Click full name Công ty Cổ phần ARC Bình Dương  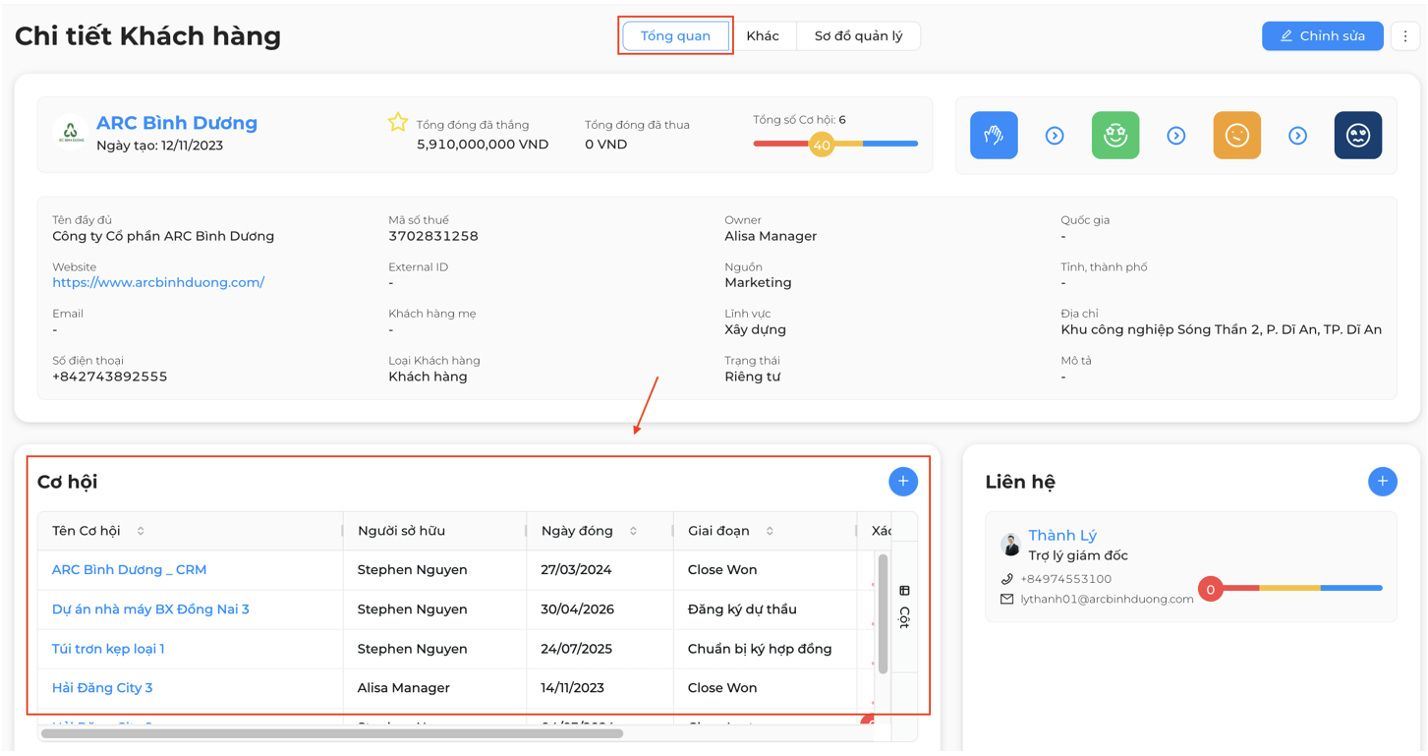(163, 237)
